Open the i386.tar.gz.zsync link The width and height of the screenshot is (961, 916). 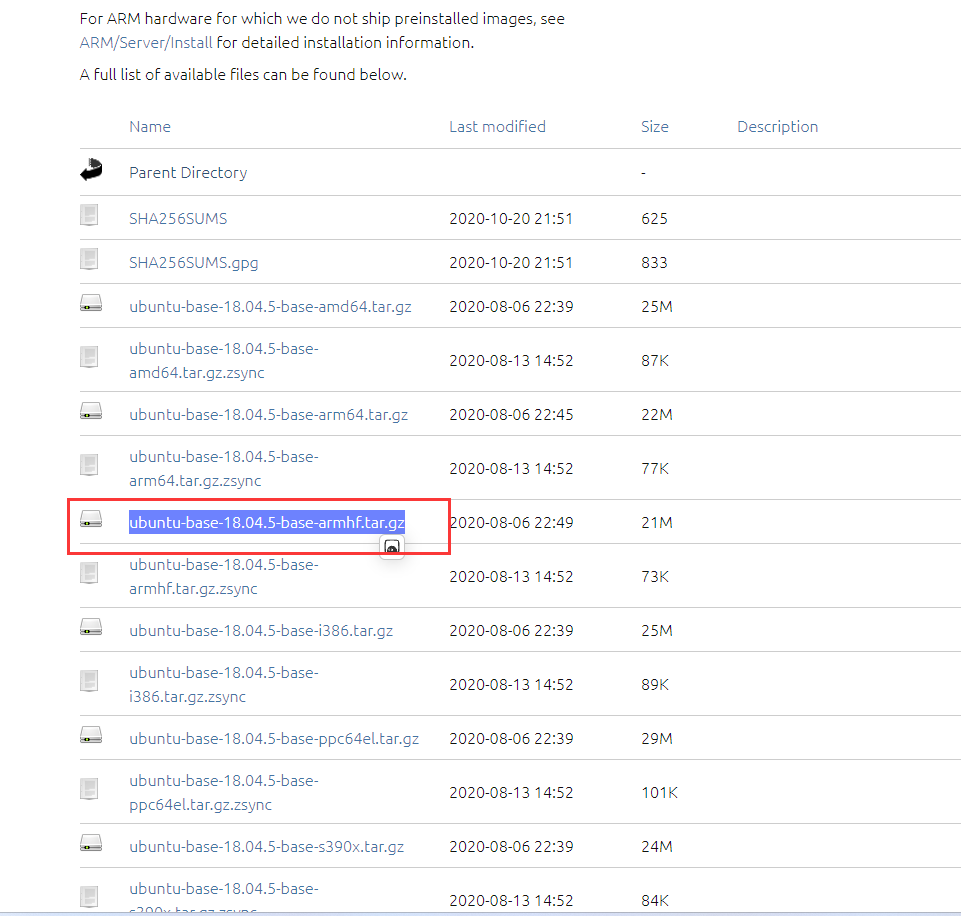pyautogui.click(x=224, y=684)
